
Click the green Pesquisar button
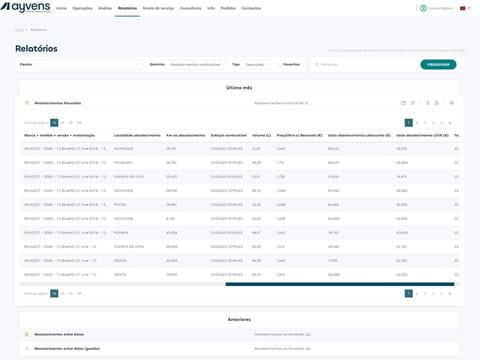pos(438,64)
